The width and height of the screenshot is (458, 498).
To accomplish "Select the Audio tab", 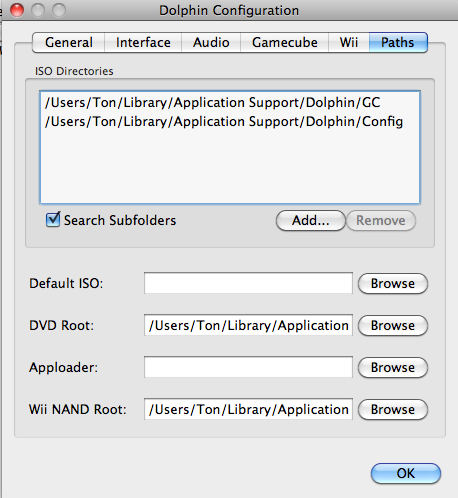I will point(211,43).
